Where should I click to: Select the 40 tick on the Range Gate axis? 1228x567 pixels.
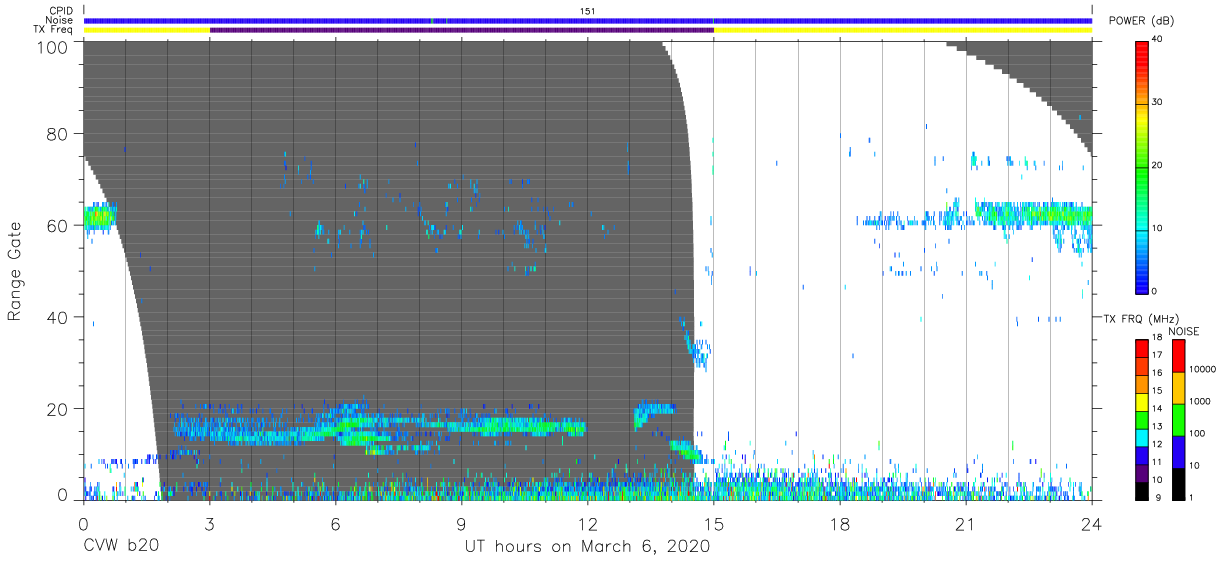click(59, 317)
